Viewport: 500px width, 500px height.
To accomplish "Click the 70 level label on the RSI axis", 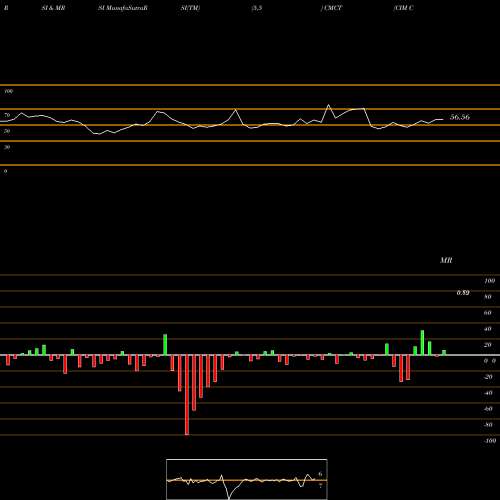I will point(7,115).
